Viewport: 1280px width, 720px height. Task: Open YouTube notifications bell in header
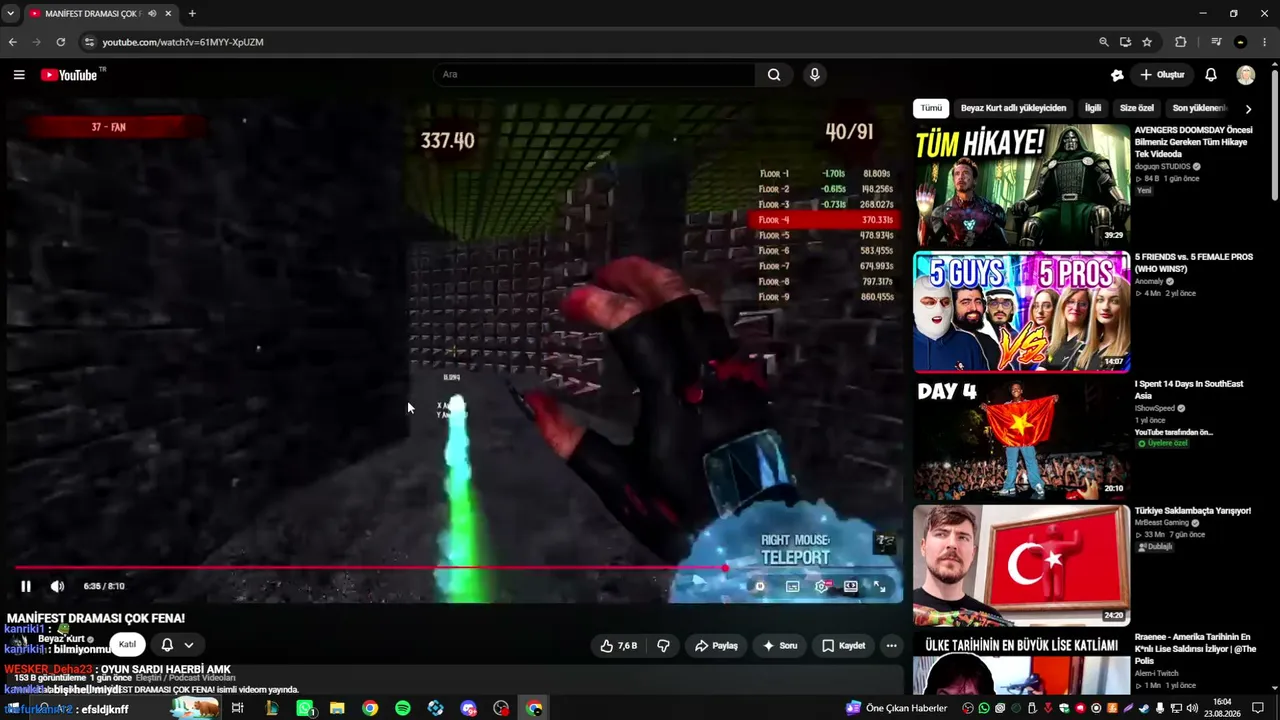(x=1211, y=75)
